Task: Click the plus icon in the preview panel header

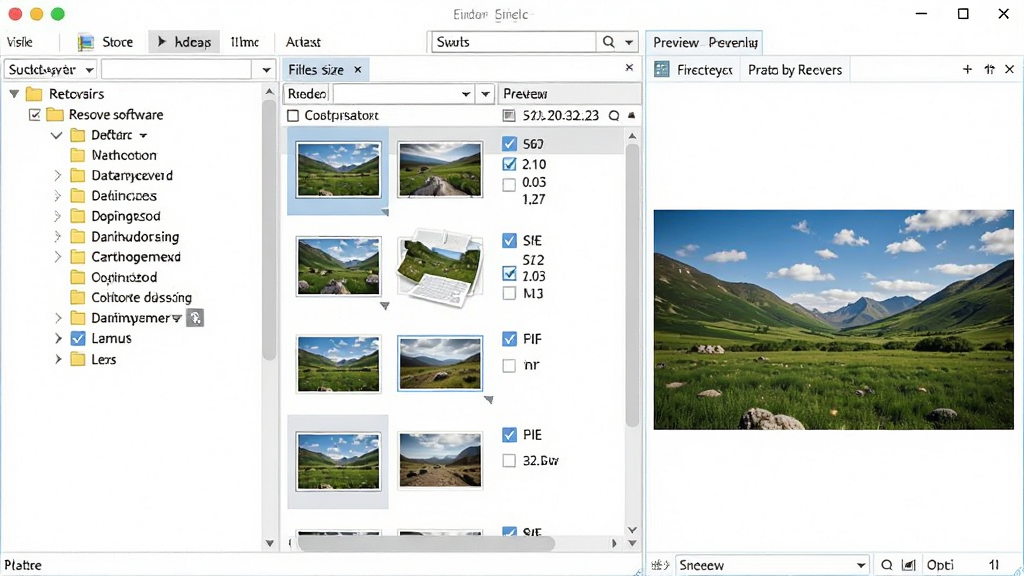Action: point(967,69)
